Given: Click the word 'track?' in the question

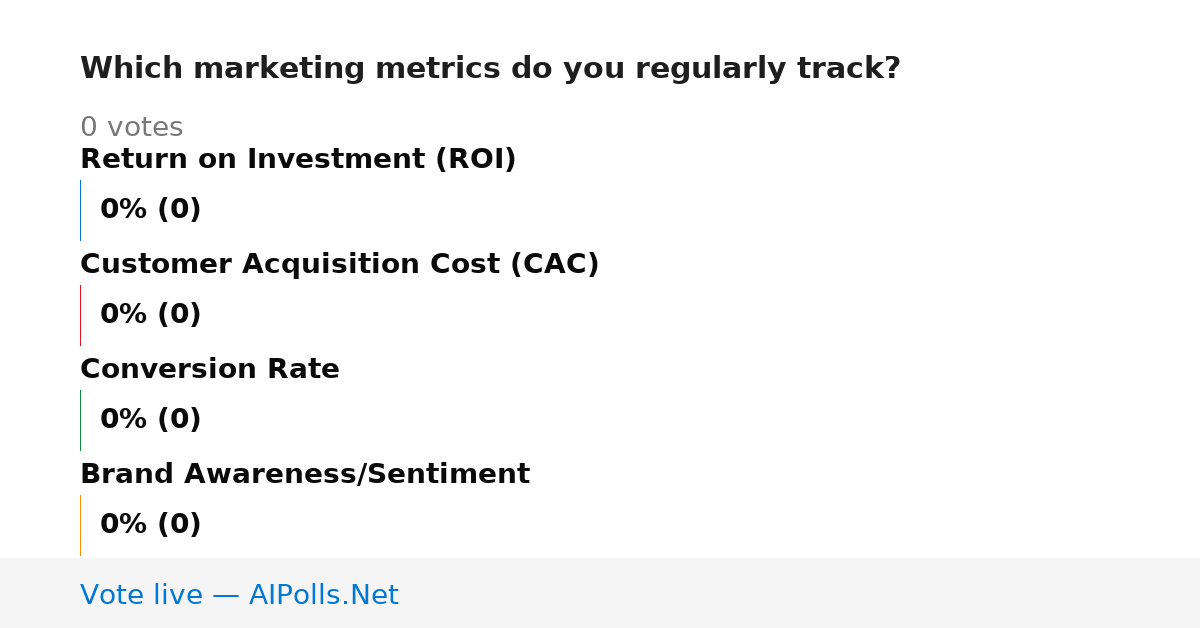Looking at the screenshot, I should click(849, 69).
